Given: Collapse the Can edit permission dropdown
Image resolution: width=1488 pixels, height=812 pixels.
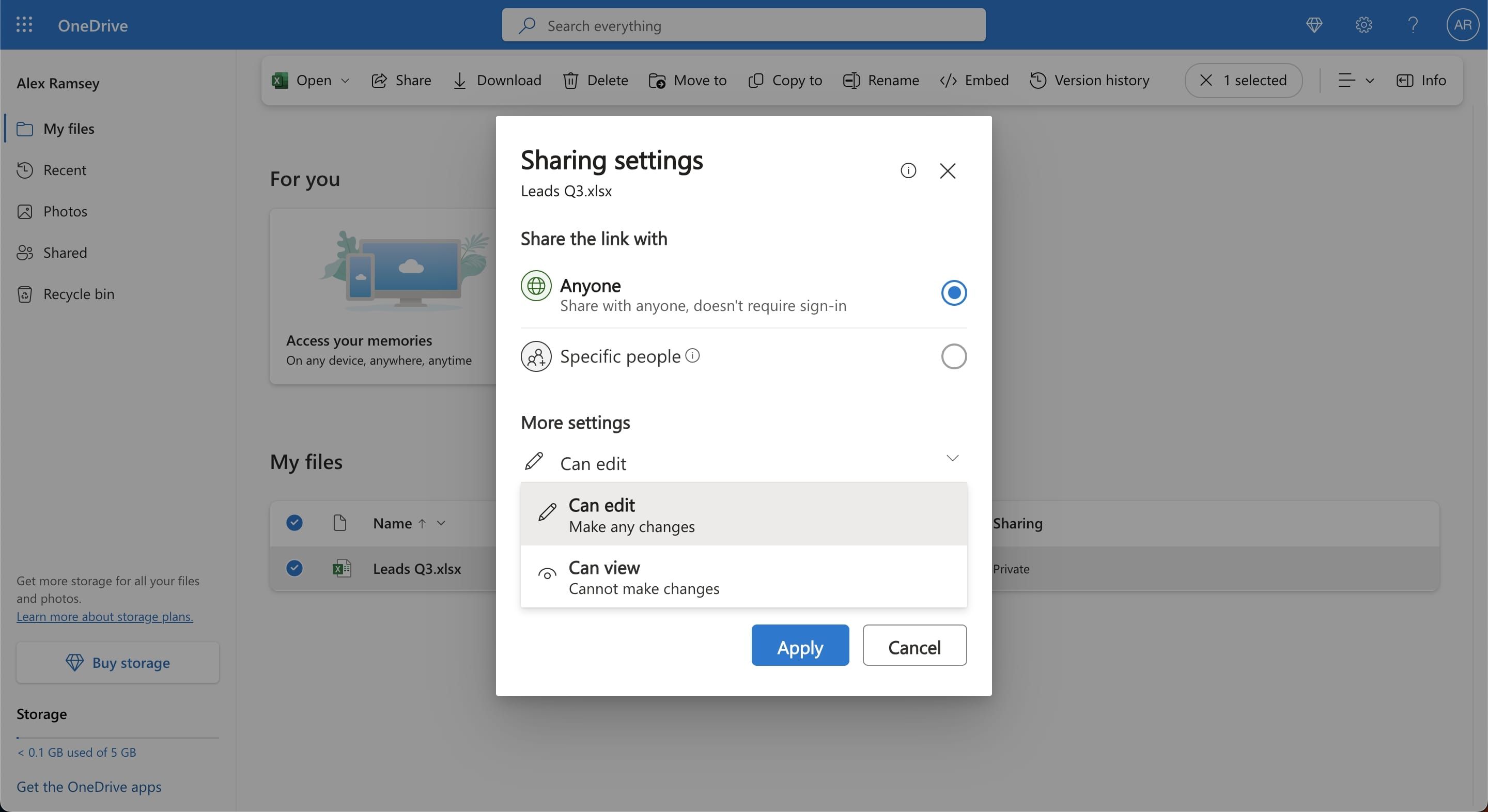Looking at the screenshot, I should [x=952, y=459].
